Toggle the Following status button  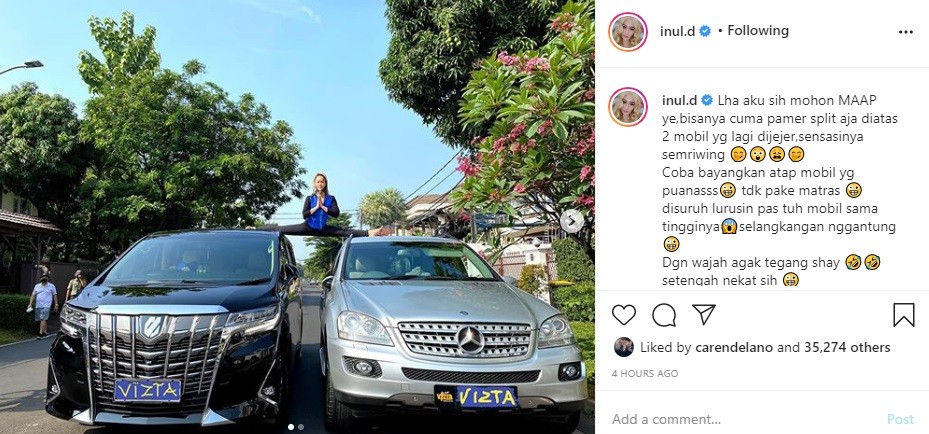pos(758,31)
